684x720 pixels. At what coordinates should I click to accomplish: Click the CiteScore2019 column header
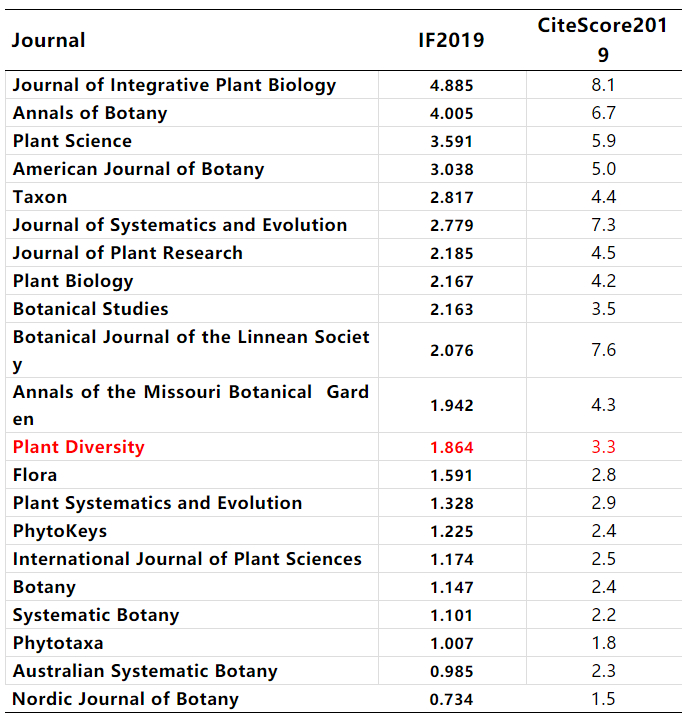(x=603, y=40)
